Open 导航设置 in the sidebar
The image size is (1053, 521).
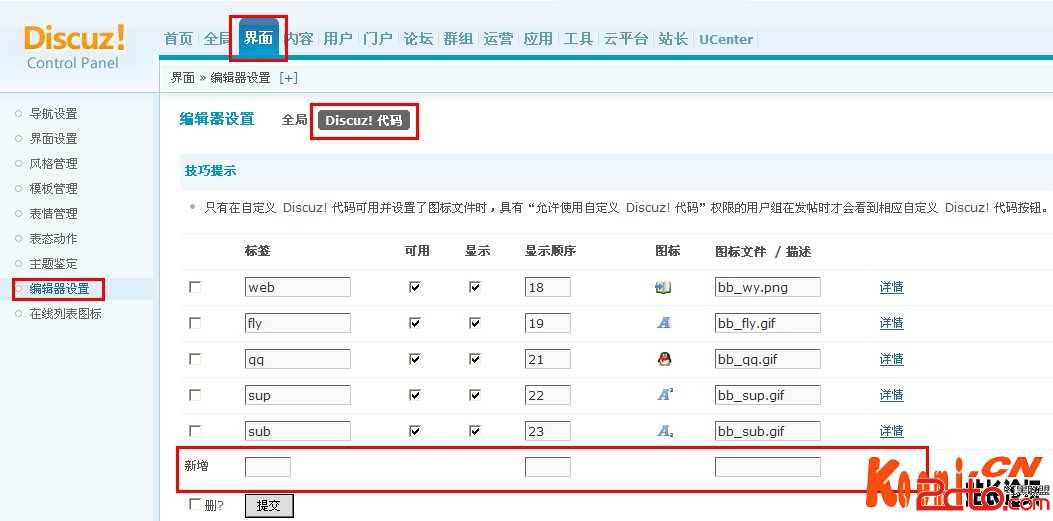click(54, 113)
